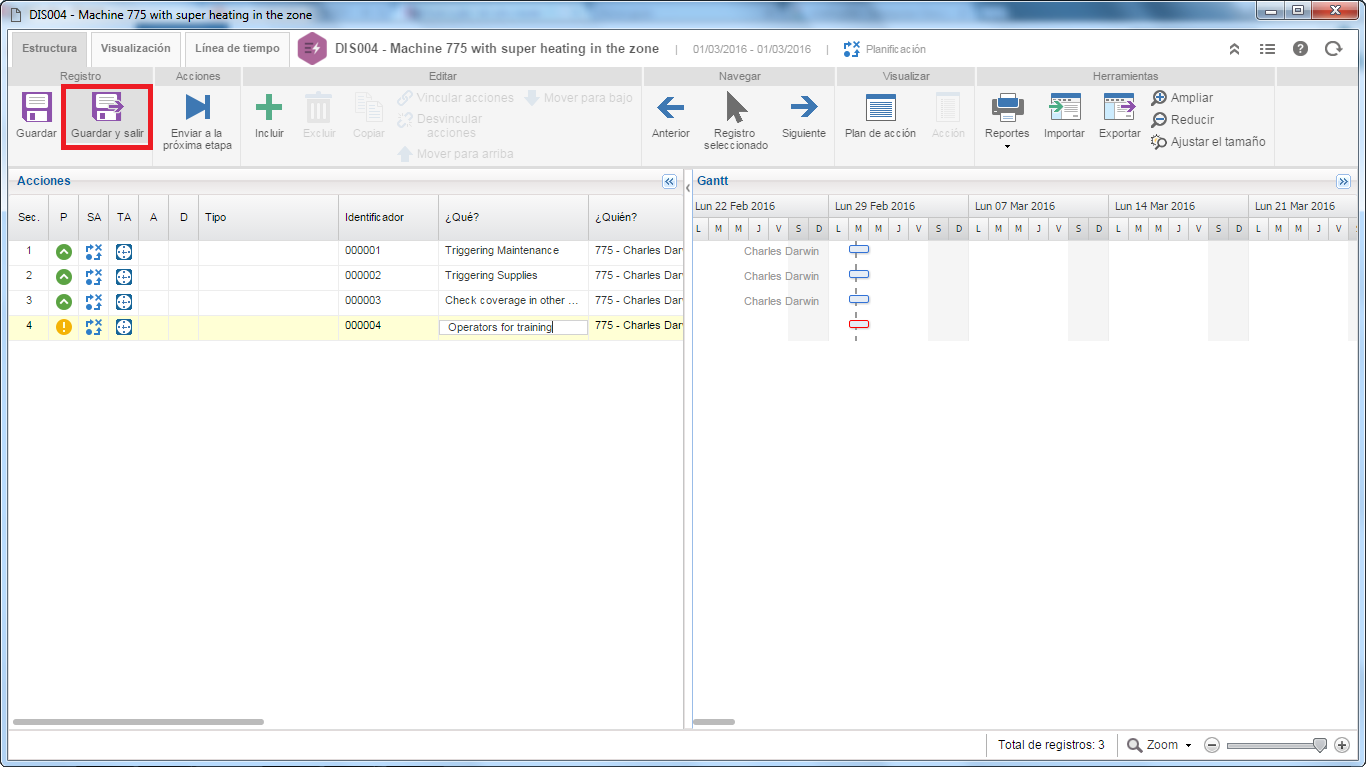Open the Importar tool
Image resolution: width=1366 pixels, height=767 pixels.
coord(1064,116)
